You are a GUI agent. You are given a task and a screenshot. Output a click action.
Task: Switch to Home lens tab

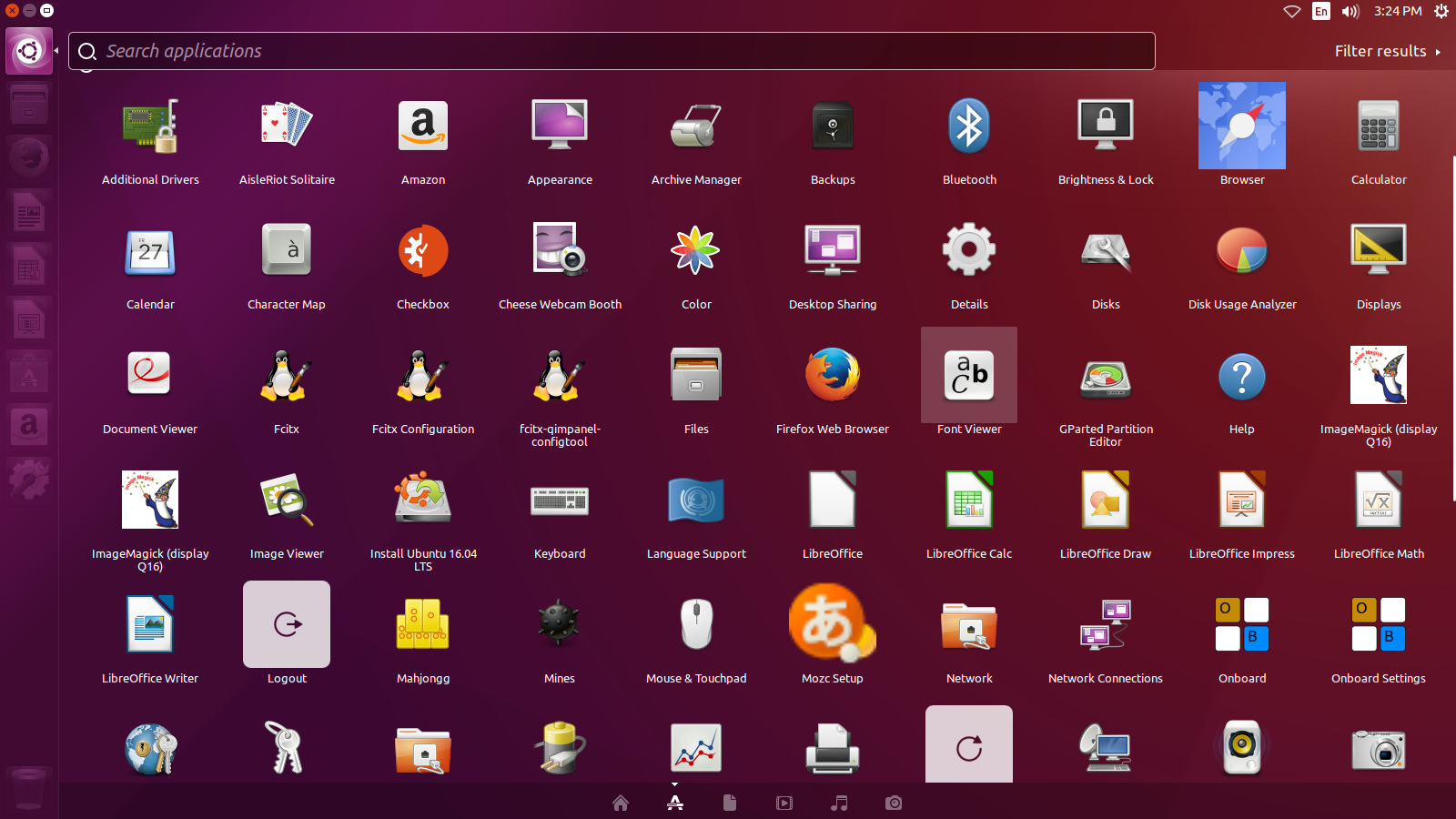pos(621,803)
